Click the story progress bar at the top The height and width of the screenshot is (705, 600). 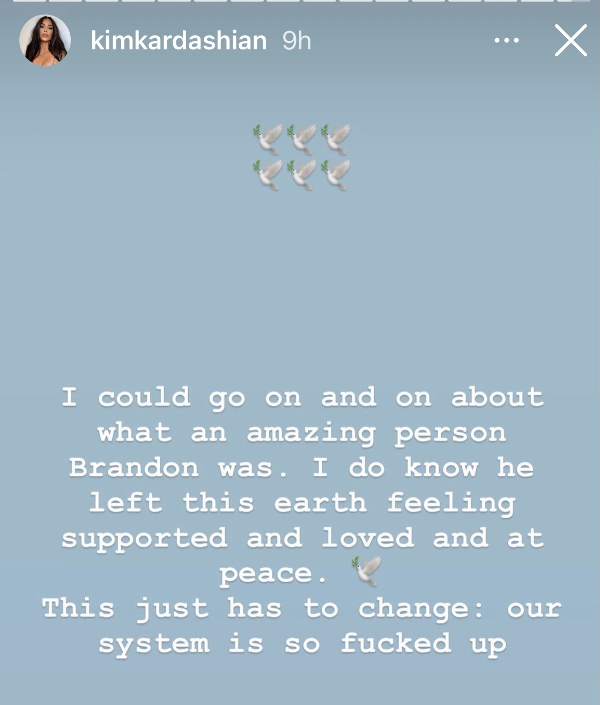coord(300,1)
